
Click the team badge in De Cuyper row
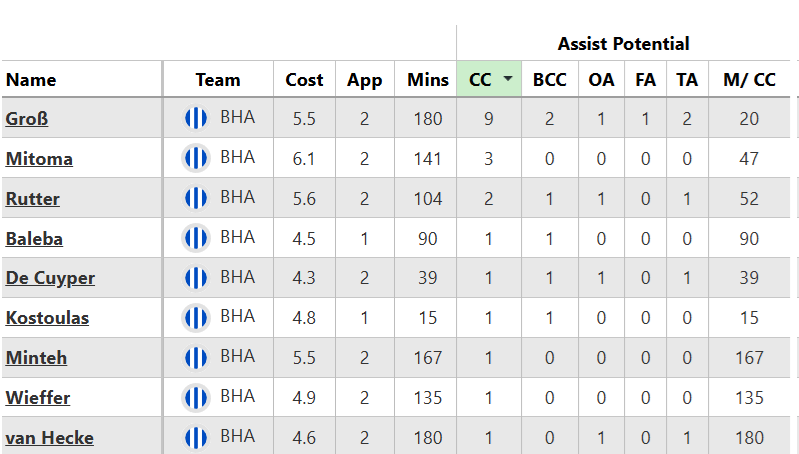tap(196, 278)
